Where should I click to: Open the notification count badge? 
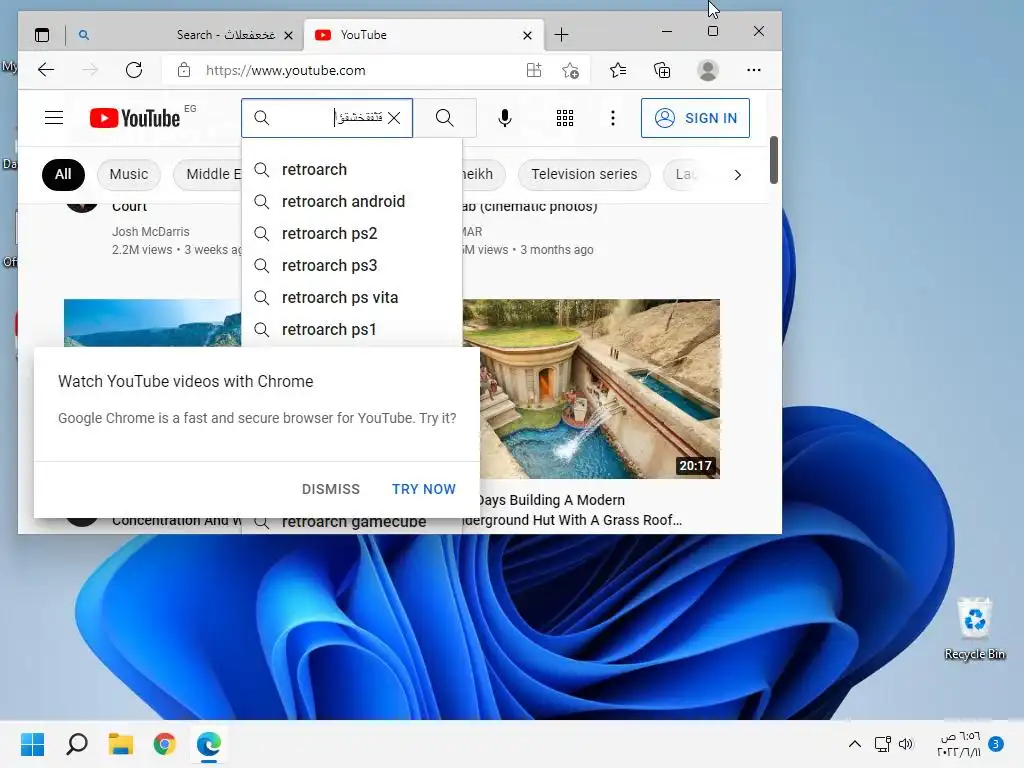(x=996, y=744)
